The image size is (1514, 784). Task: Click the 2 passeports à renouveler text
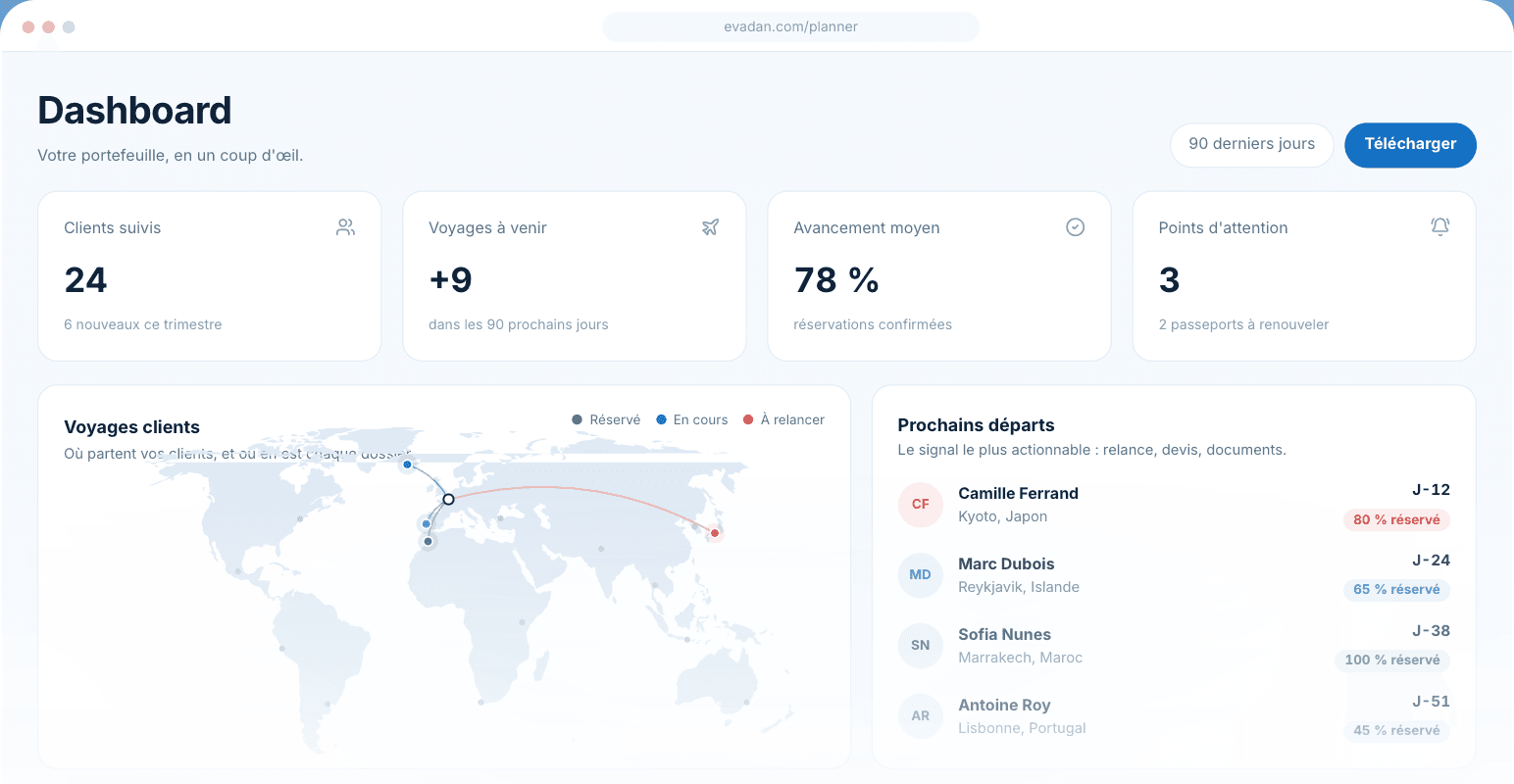(x=1243, y=324)
